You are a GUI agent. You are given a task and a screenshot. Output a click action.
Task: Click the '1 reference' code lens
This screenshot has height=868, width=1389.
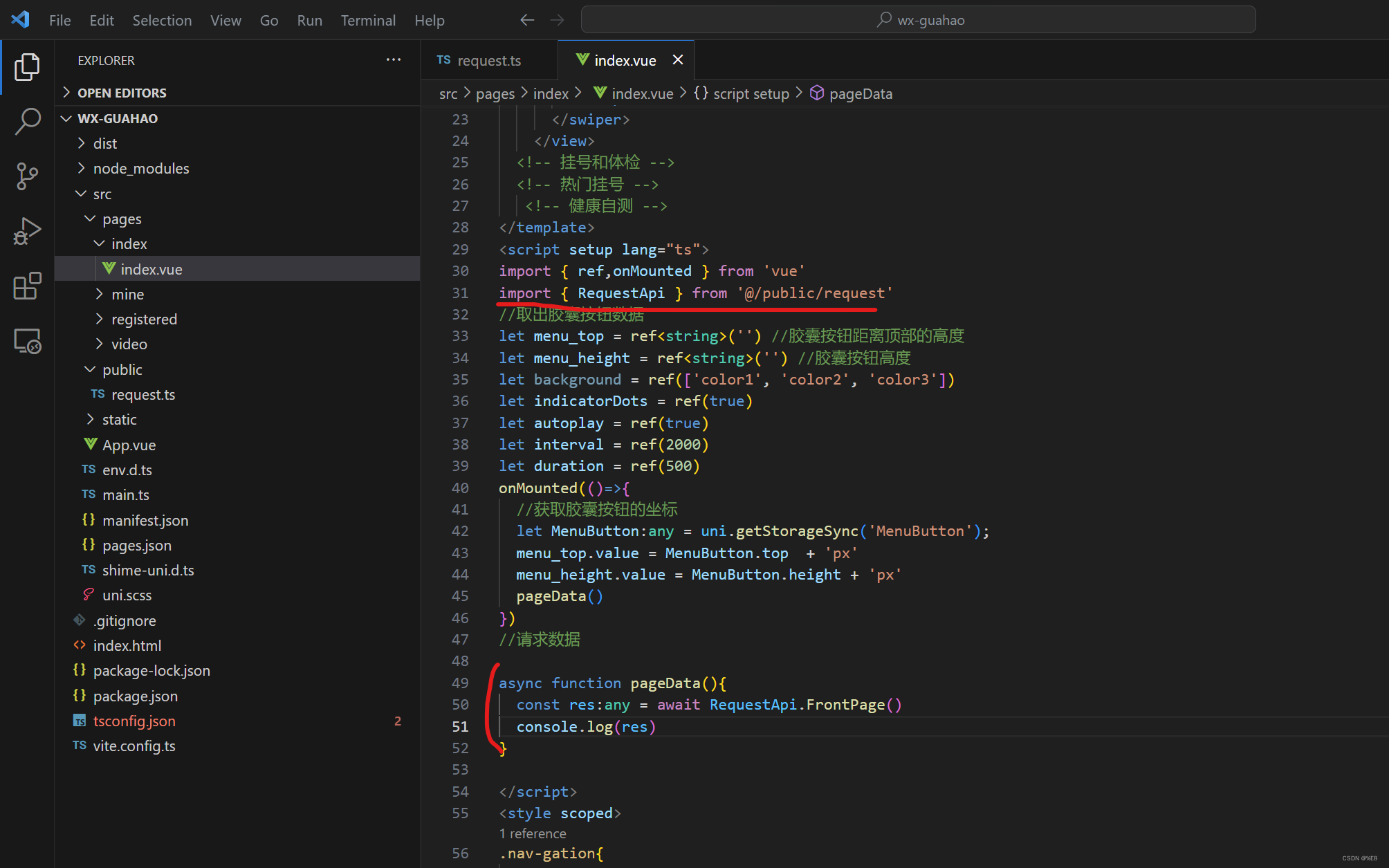click(x=533, y=834)
